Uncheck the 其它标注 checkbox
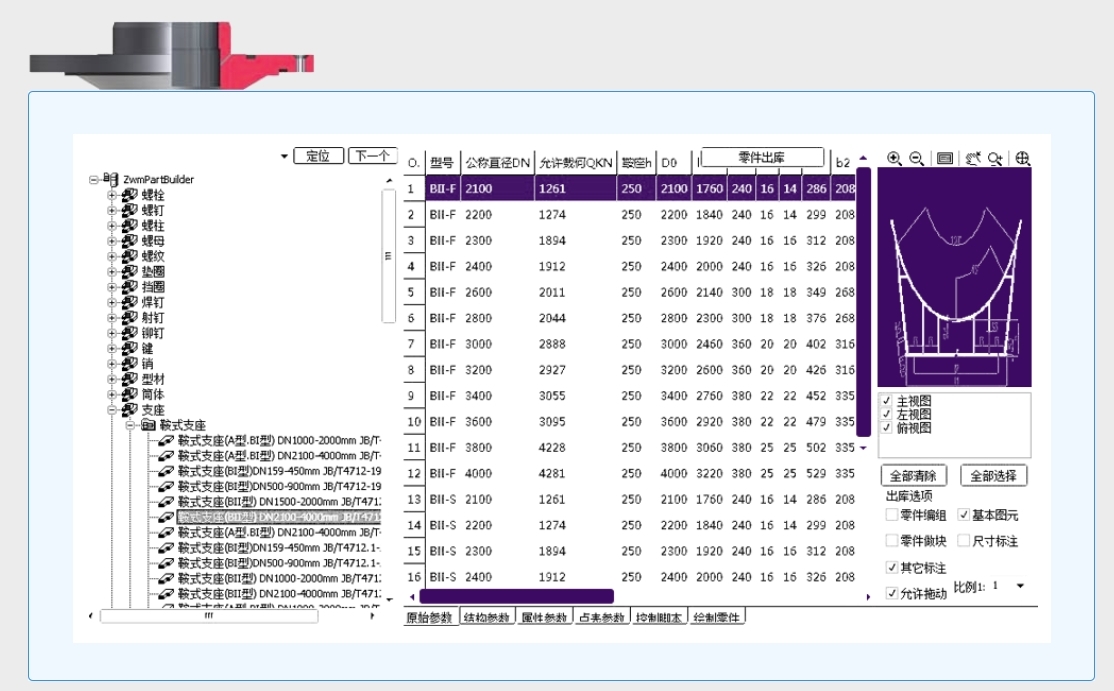The width and height of the screenshot is (1114, 691). (892, 567)
